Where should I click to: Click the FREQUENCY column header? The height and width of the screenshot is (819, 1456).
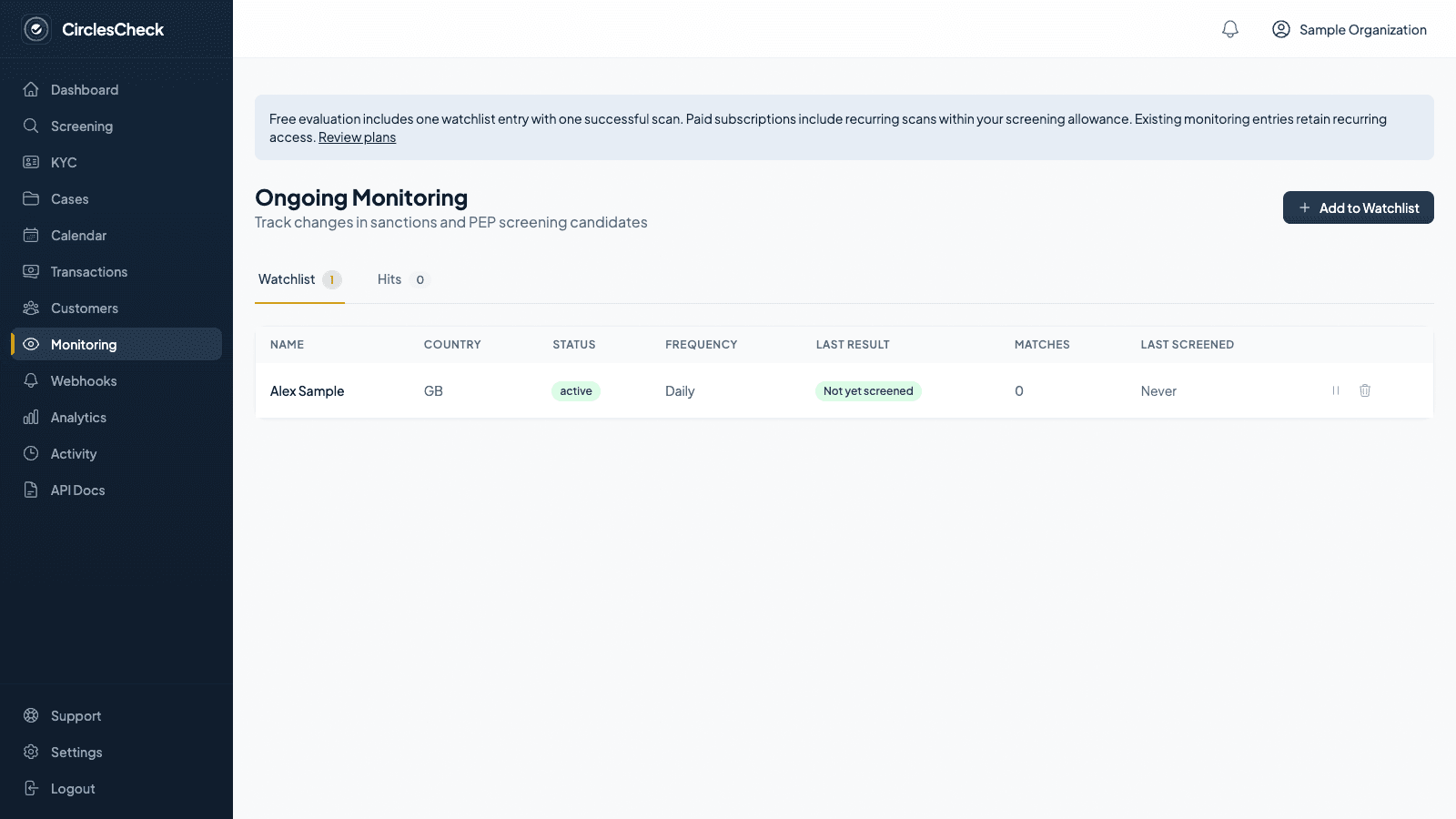[701, 345]
